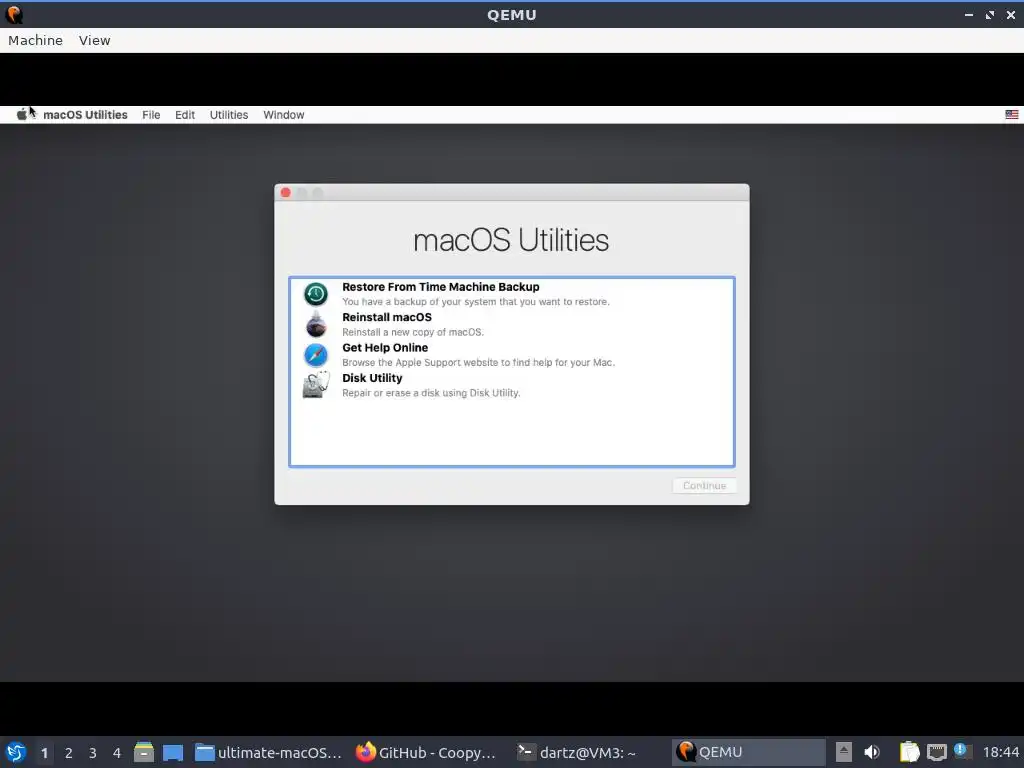Viewport: 1024px width, 768px height.
Task: Click description 'Reinstall a new copy of macOS.'
Action: click(413, 332)
